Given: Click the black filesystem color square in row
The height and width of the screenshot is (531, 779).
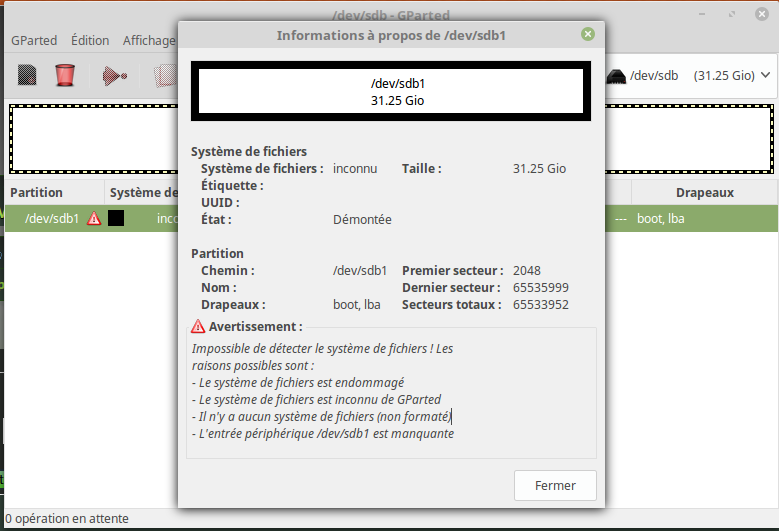Looking at the screenshot, I should [116, 218].
